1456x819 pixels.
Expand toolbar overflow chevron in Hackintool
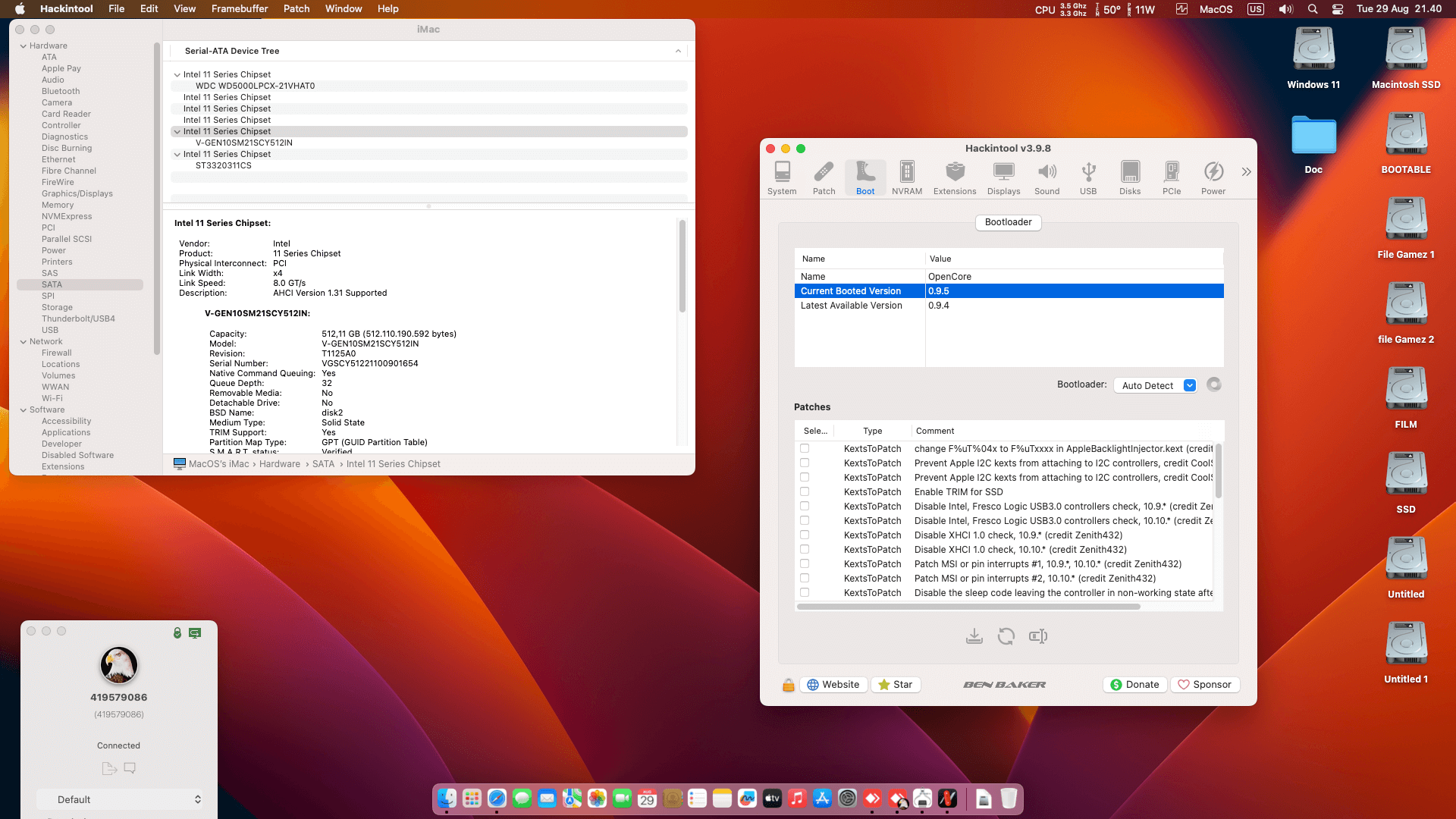point(1246,172)
